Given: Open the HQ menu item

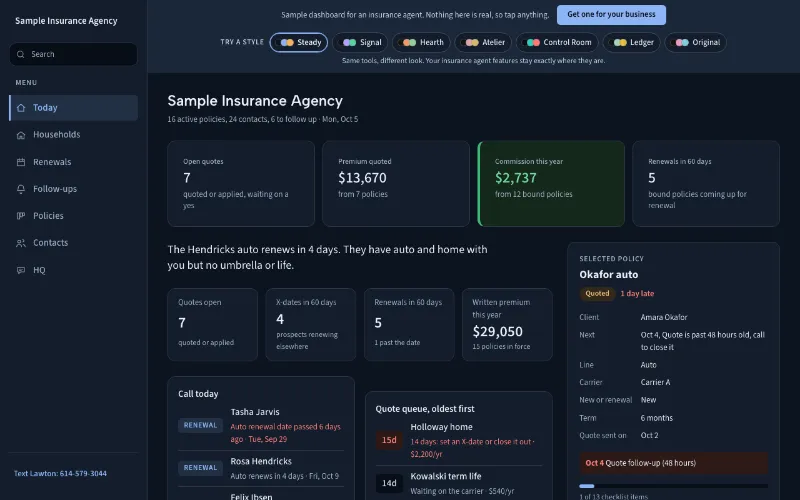Looking at the screenshot, I should click(73, 270).
